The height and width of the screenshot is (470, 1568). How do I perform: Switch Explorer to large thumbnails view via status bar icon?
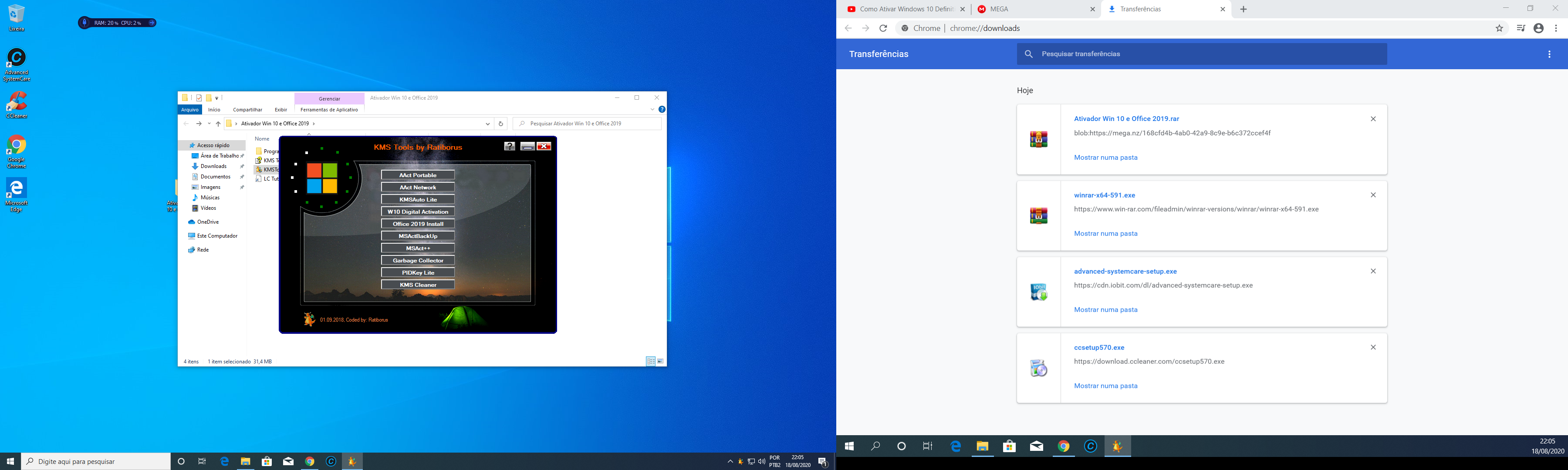tap(660, 361)
